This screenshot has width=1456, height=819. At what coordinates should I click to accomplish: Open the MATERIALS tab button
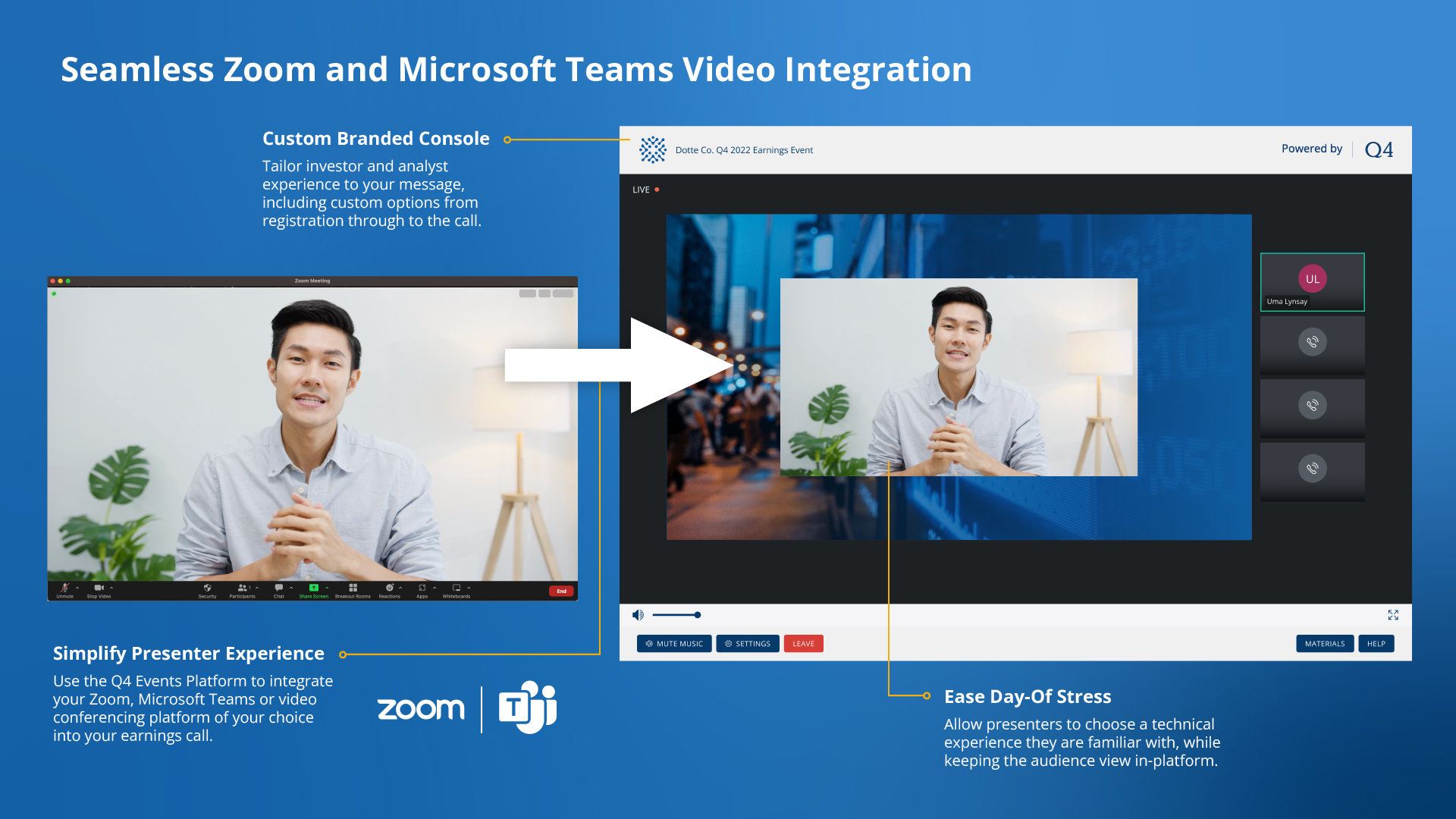[x=1324, y=644]
